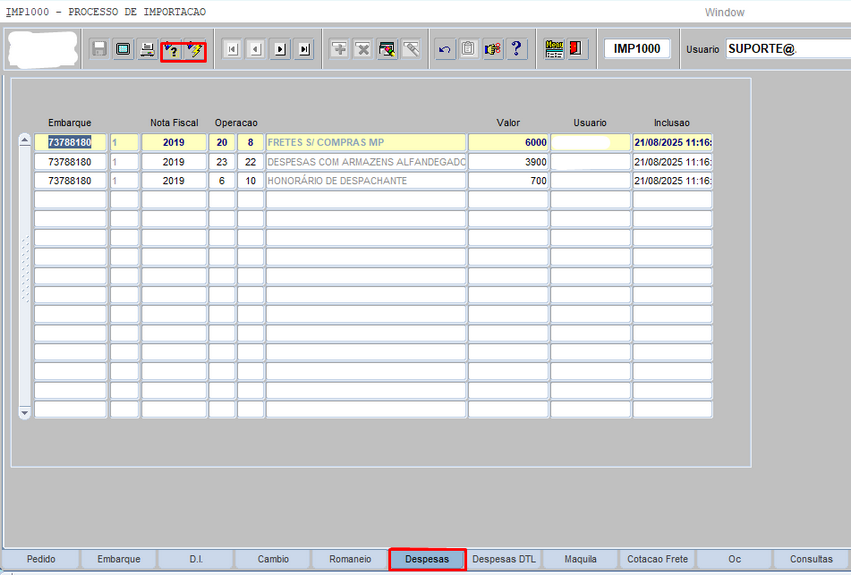Select the Cotacao Frete tab
This screenshot has width=851, height=575.
pos(657,559)
